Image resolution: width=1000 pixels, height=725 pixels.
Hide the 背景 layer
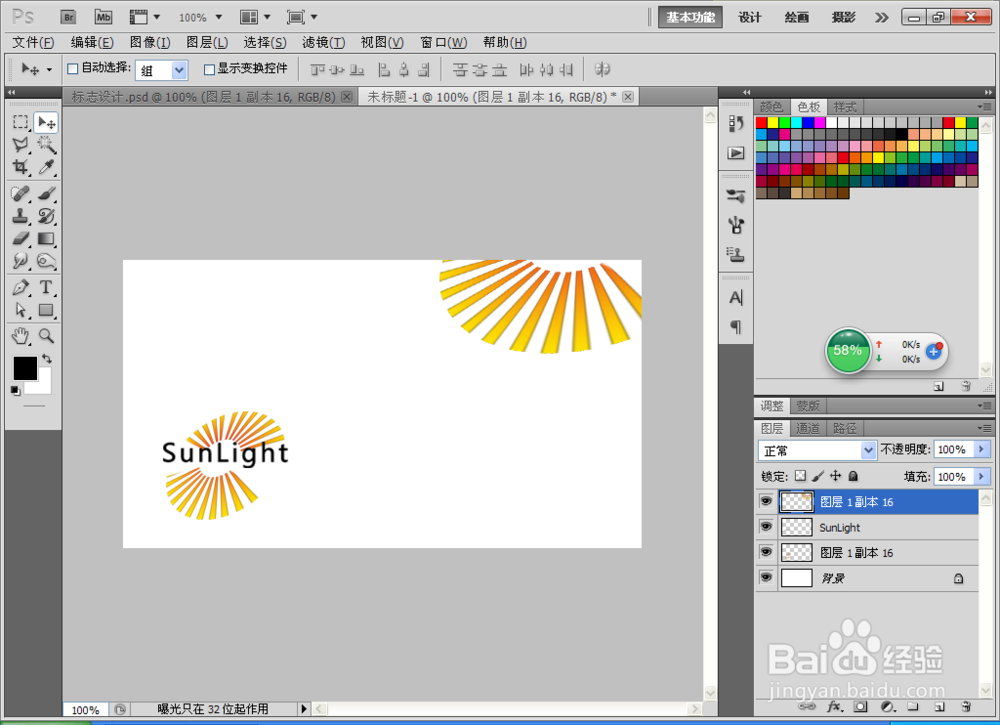tap(766, 578)
